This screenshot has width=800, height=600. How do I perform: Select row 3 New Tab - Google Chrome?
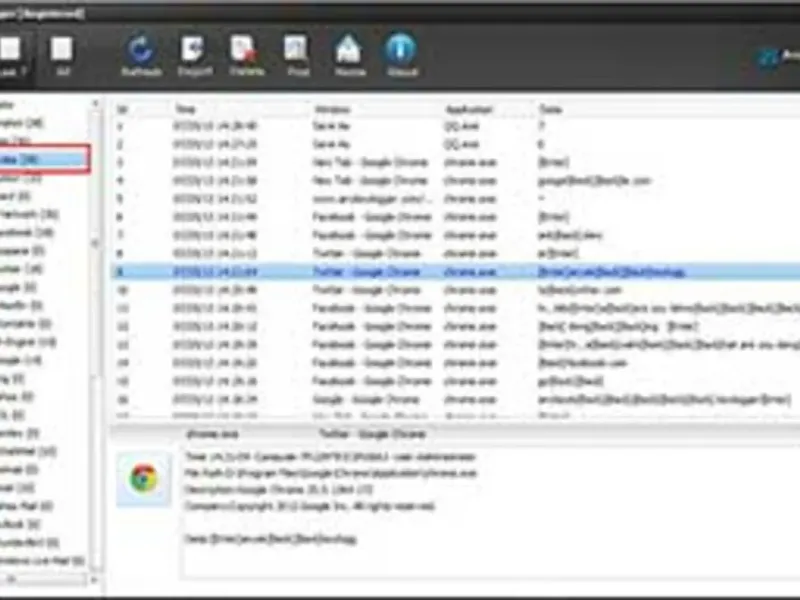point(456,163)
